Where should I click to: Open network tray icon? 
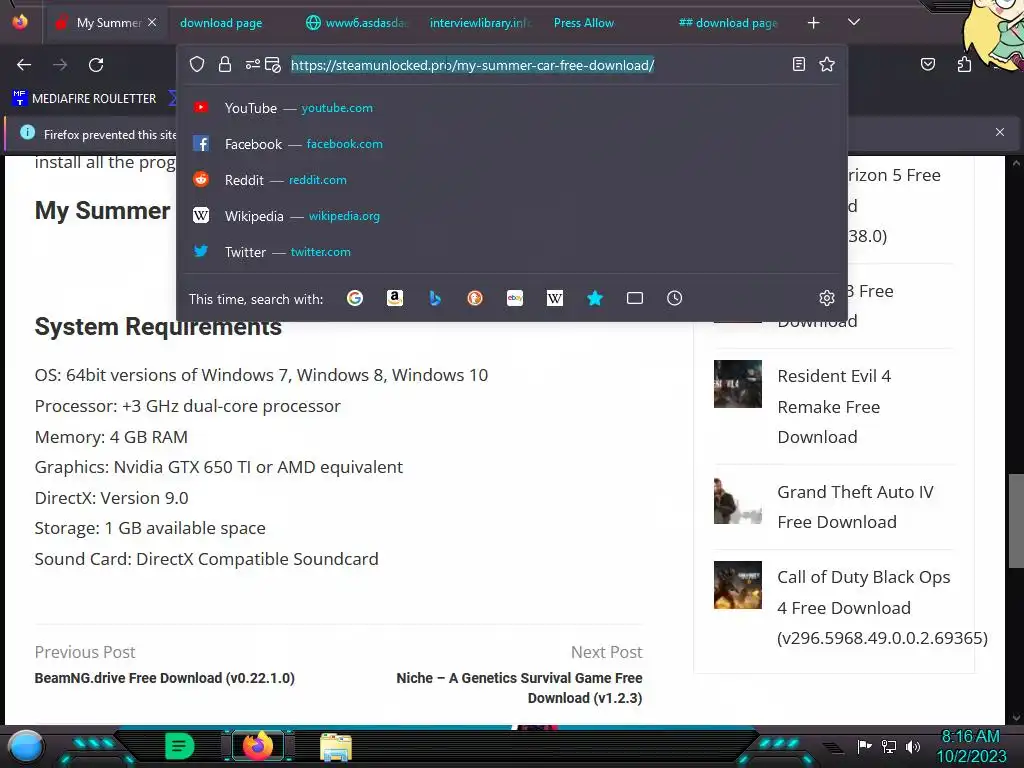[889, 746]
